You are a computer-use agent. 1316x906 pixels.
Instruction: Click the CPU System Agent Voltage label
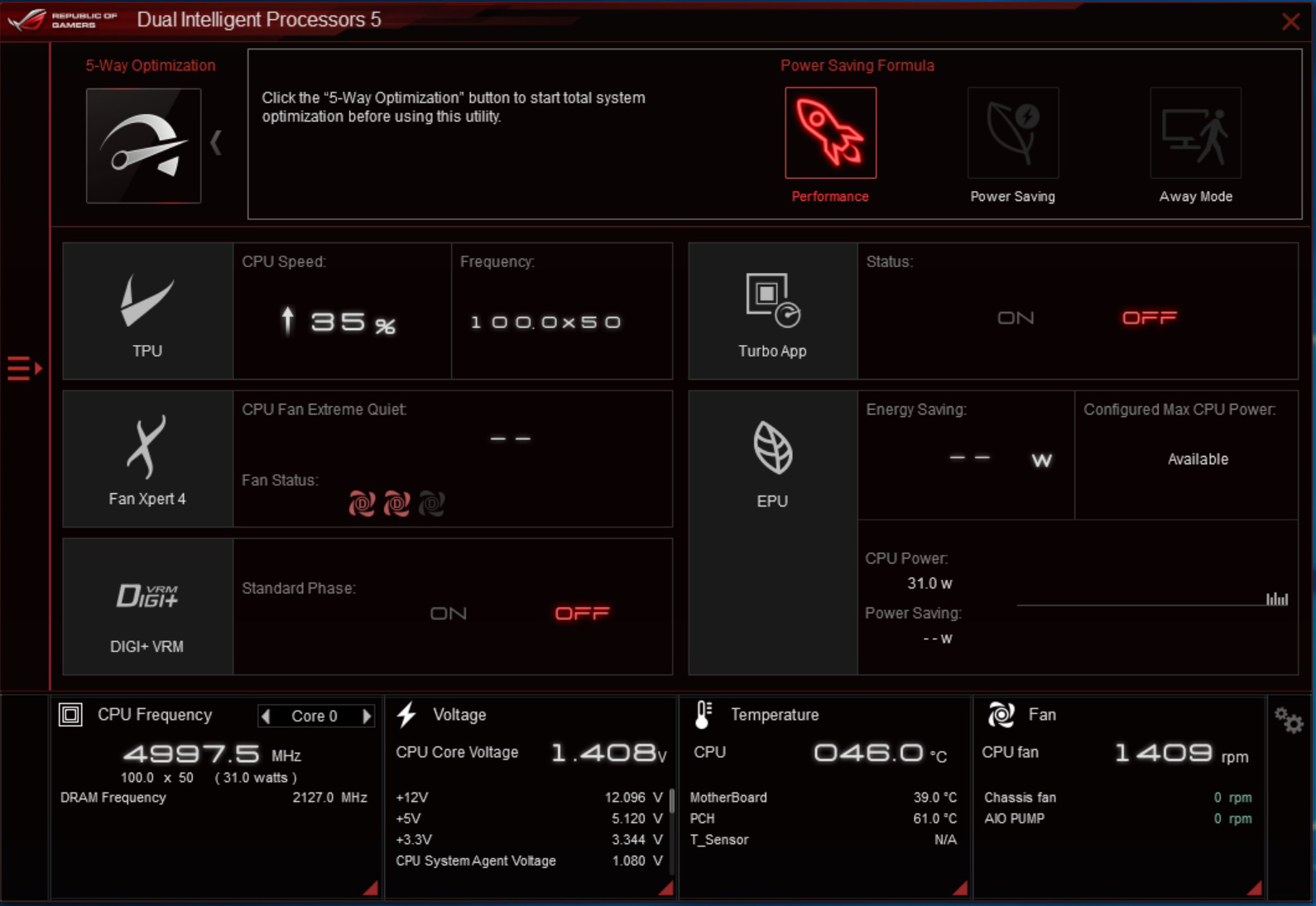(x=476, y=860)
